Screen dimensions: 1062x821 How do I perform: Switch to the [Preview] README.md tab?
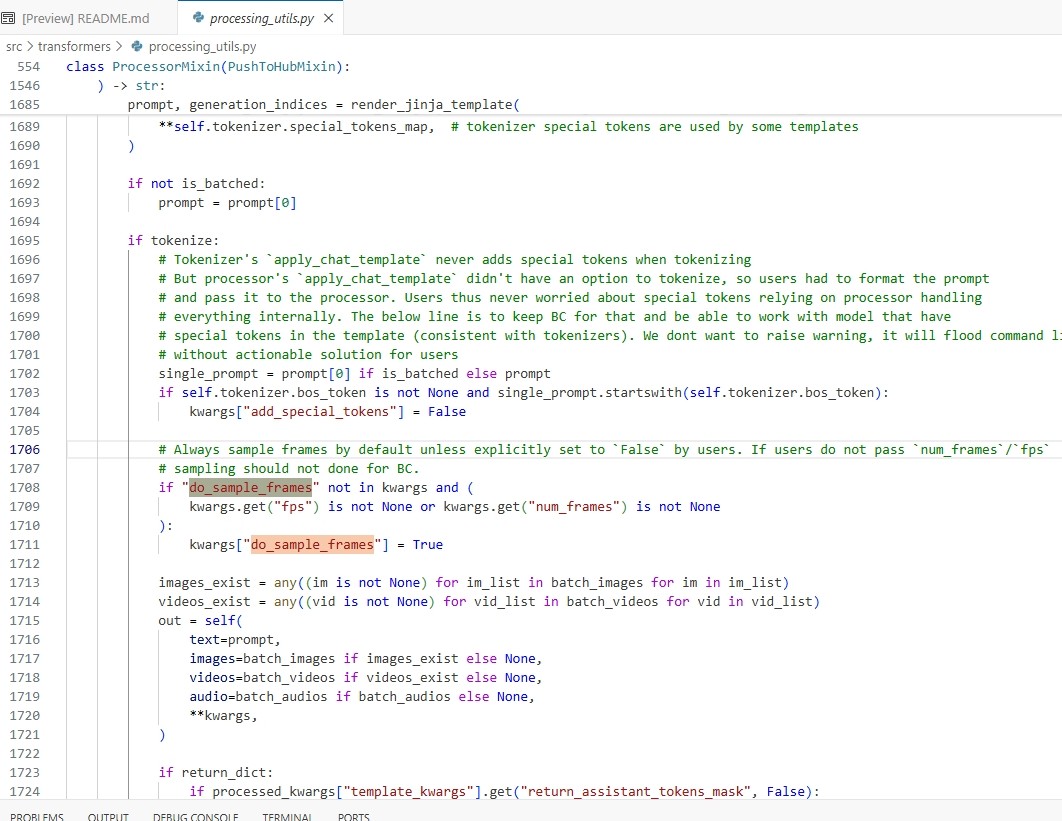point(85,18)
